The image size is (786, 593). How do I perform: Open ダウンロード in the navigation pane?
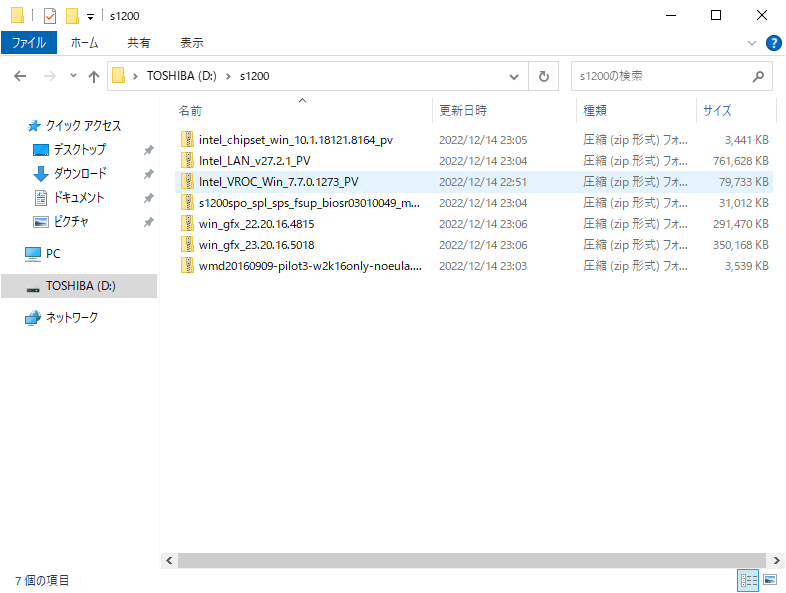tap(80, 173)
